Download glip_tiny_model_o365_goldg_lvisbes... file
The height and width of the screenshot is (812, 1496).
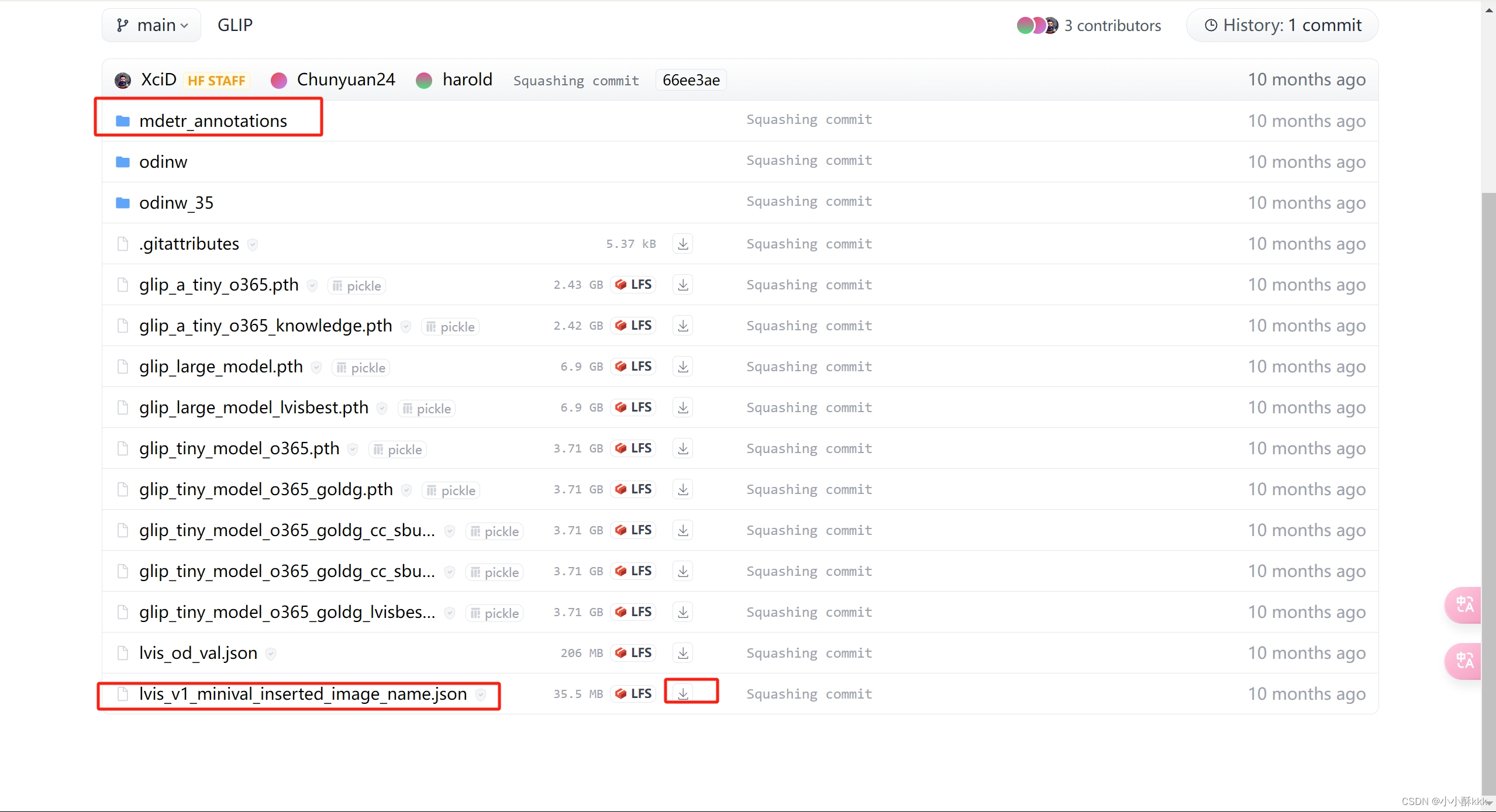point(682,612)
